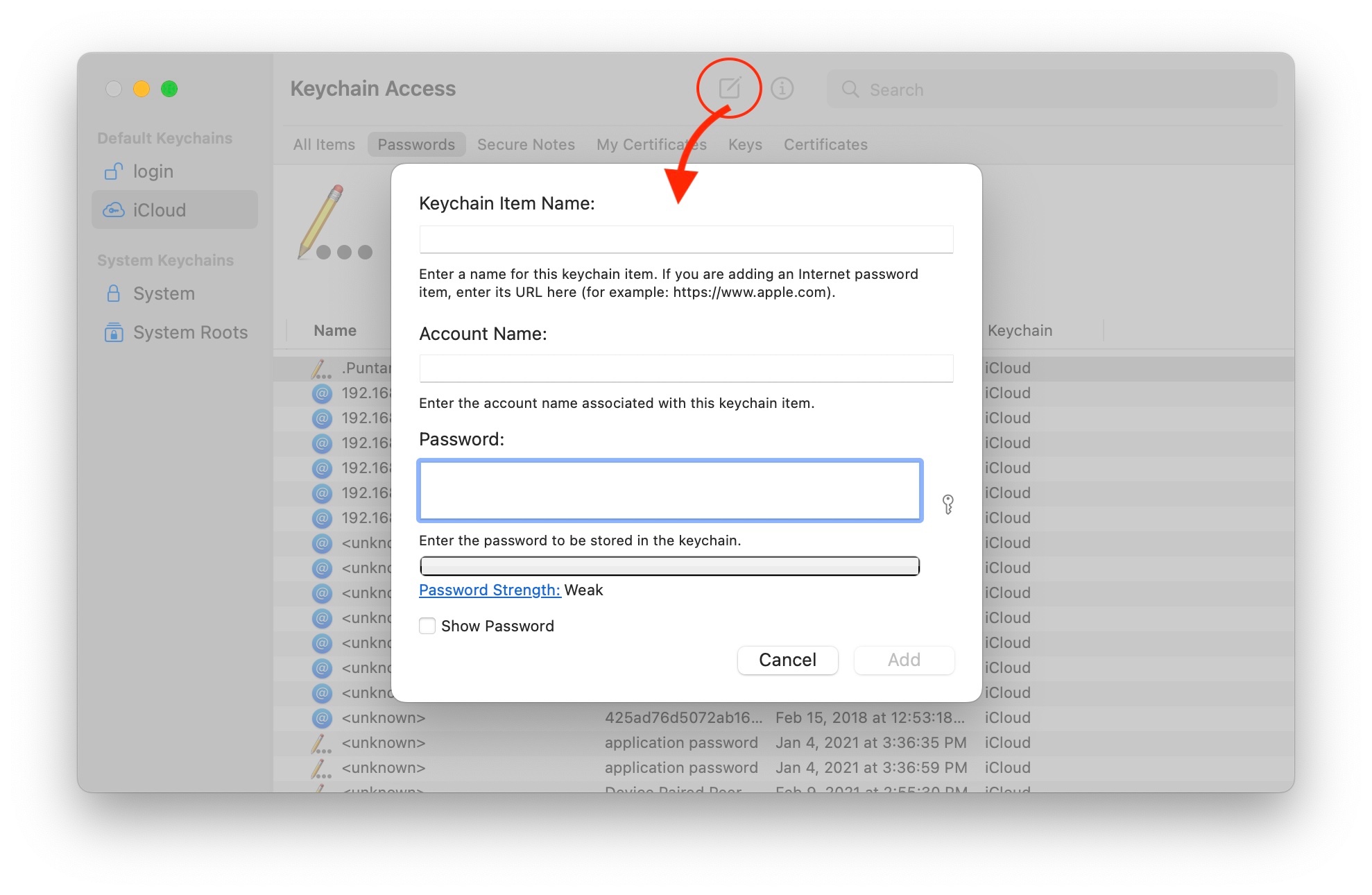Click the password strength indicator bar
Image resolution: width=1372 pixels, height=895 pixels.
pyautogui.click(x=669, y=566)
